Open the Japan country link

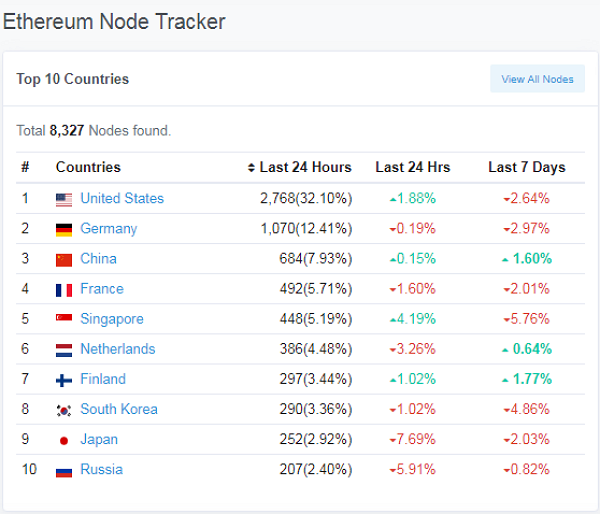click(x=99, y=439)
